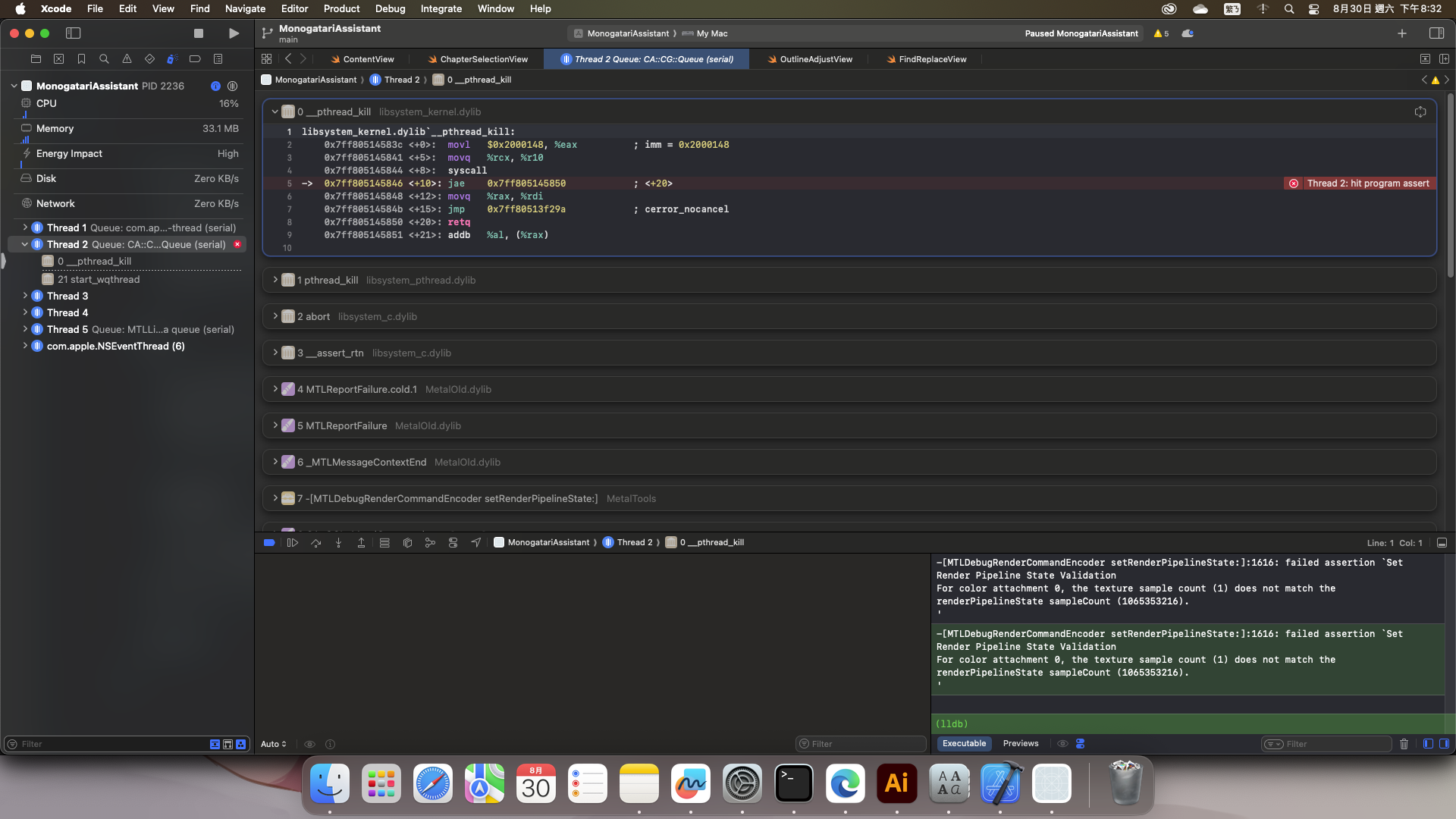1456x819 pixels.
Task: Collapse the 0 __pthread_kill stack frame
Action: pyautogui.click(x=275, y=111)
